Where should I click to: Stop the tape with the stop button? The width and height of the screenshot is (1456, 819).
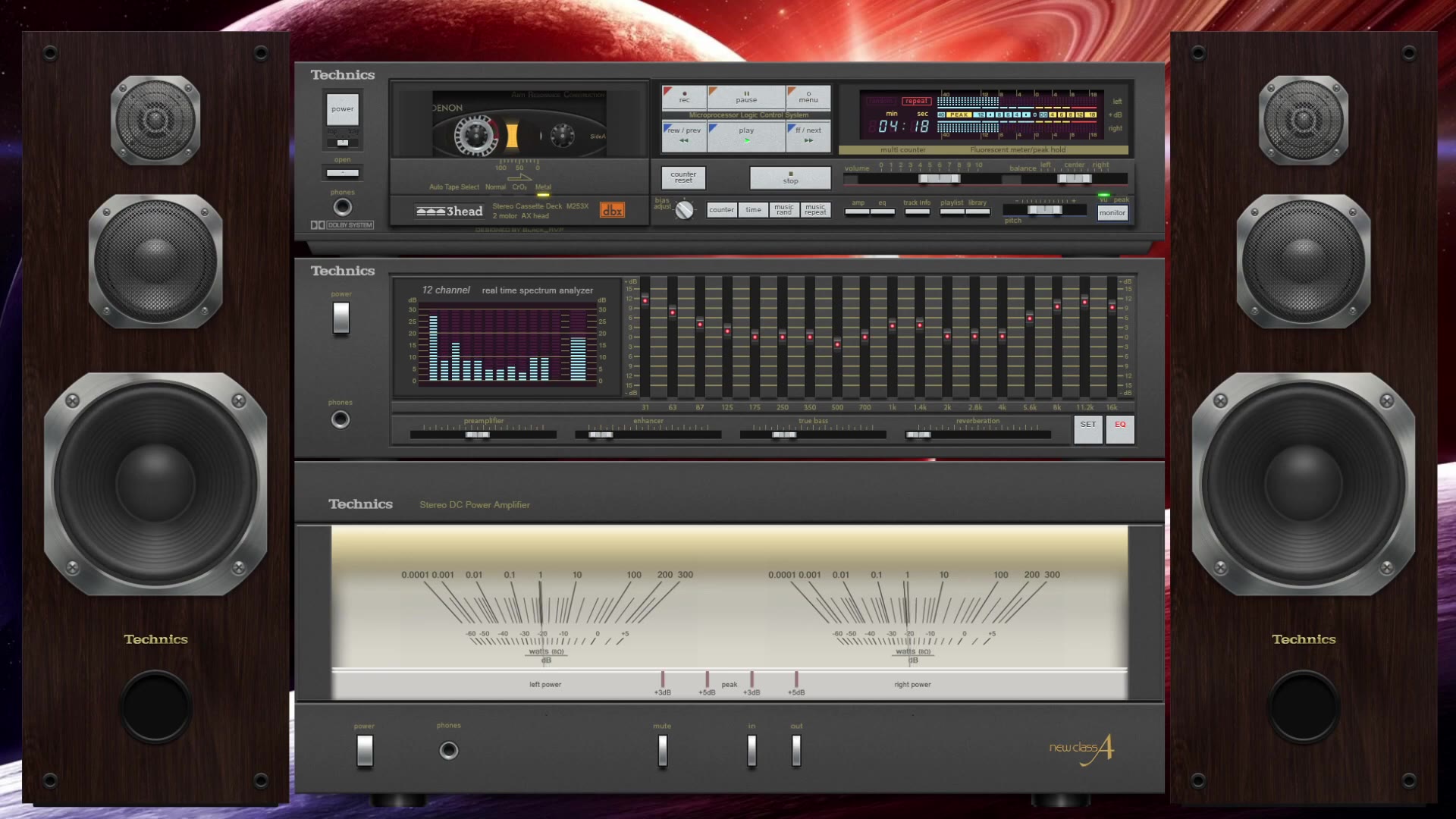tap(790, 177)
